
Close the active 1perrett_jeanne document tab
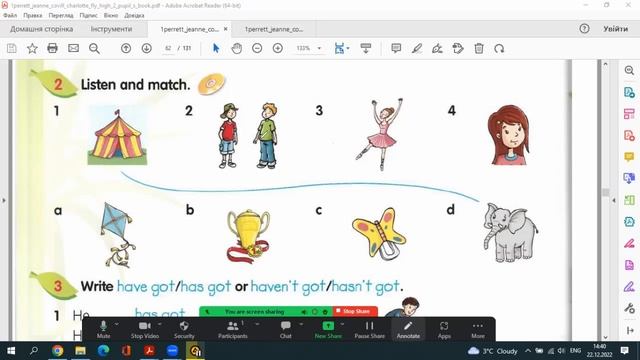[x=225, y=29]
